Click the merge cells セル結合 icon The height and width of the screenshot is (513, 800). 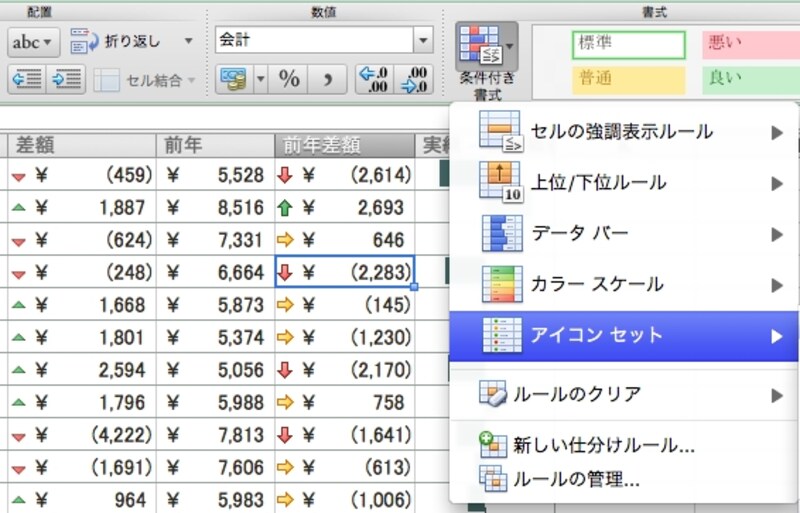coord(107,80)
